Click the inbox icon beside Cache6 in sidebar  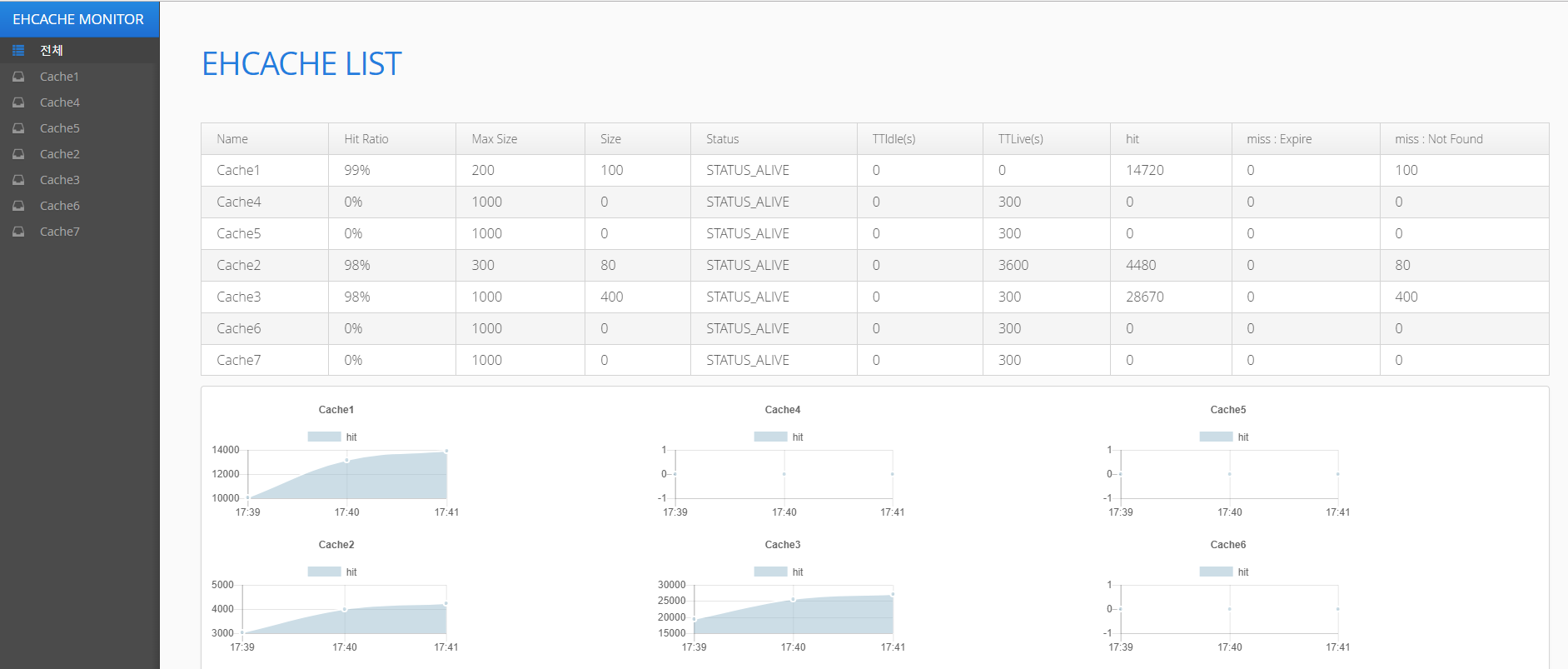18,206
